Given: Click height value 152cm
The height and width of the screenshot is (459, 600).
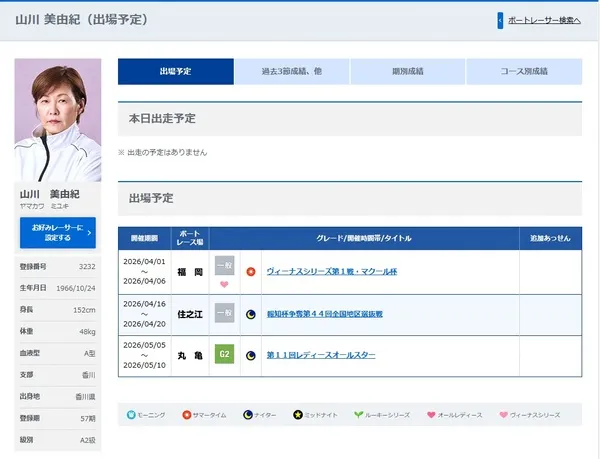Looking at the screenshot, I should point(84,310).
